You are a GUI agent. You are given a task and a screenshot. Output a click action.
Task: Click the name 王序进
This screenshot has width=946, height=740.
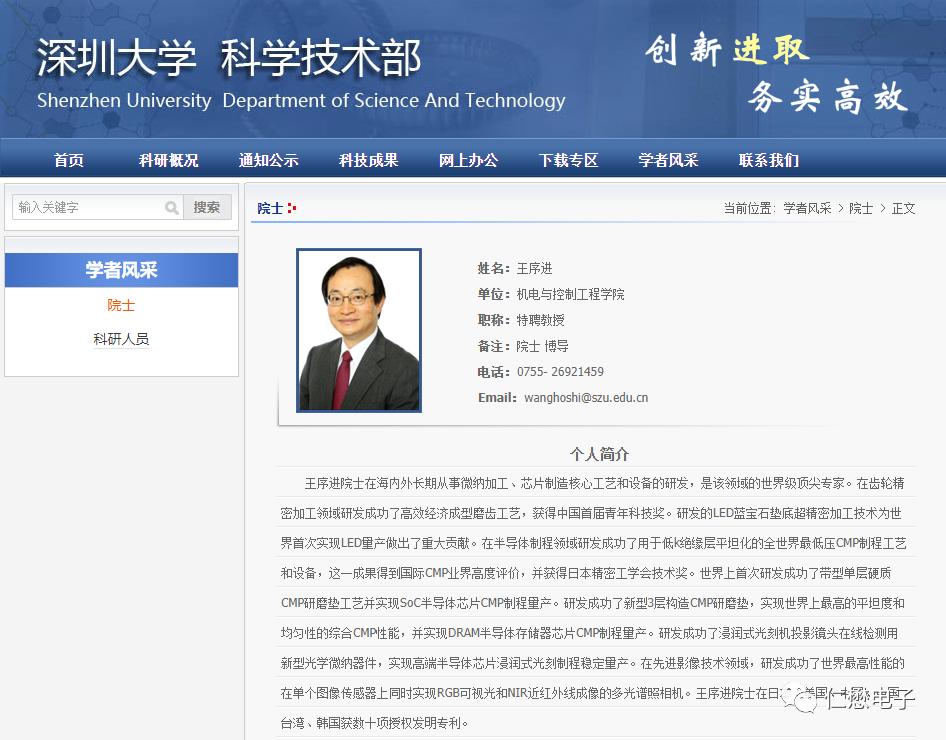tap(535, 268)
